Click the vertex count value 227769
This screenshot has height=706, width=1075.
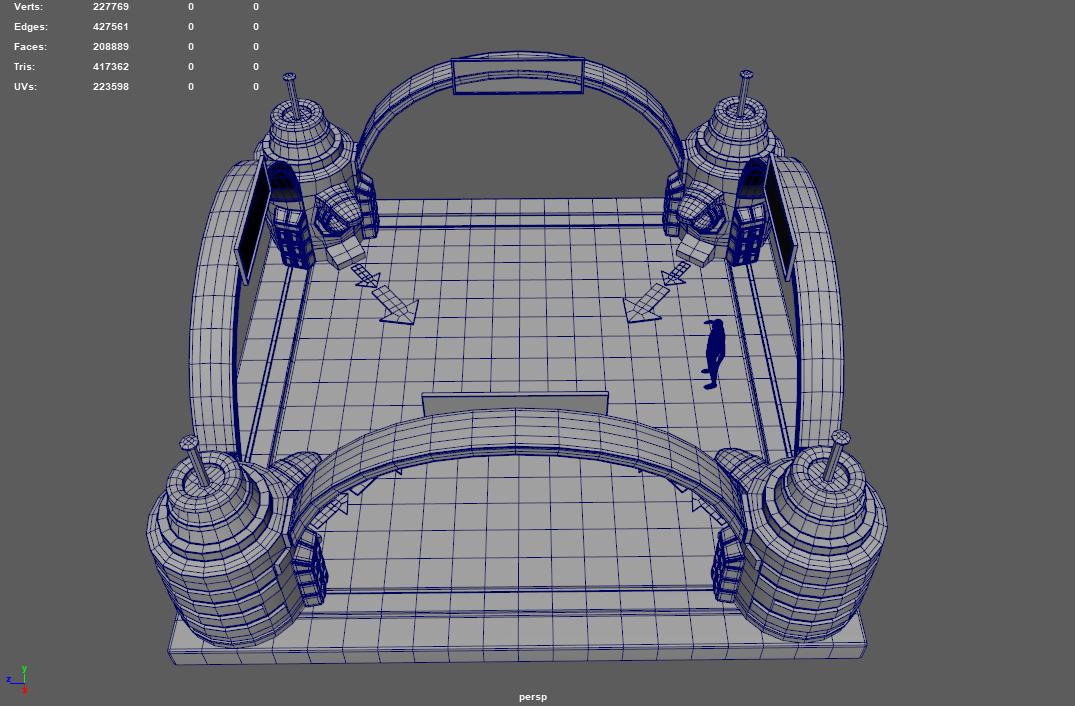110,7
